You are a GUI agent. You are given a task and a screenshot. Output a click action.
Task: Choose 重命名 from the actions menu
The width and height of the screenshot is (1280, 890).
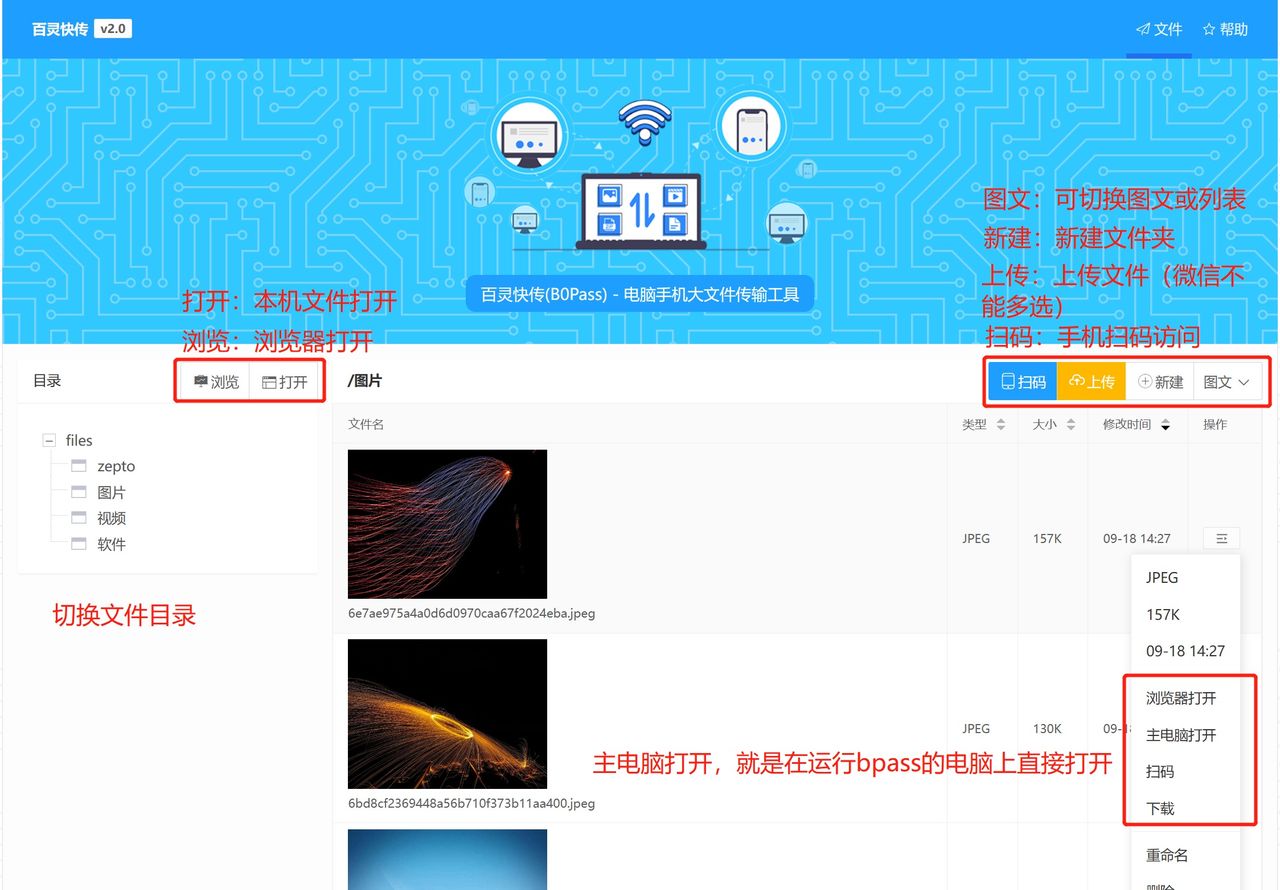point(1167,856)
